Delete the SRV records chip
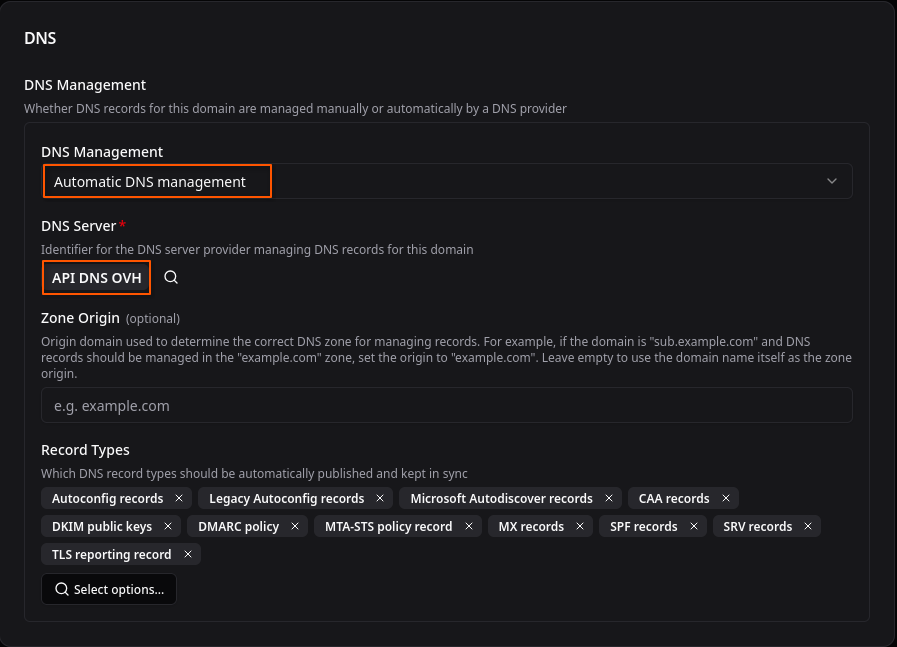 (x=807, y=526)
